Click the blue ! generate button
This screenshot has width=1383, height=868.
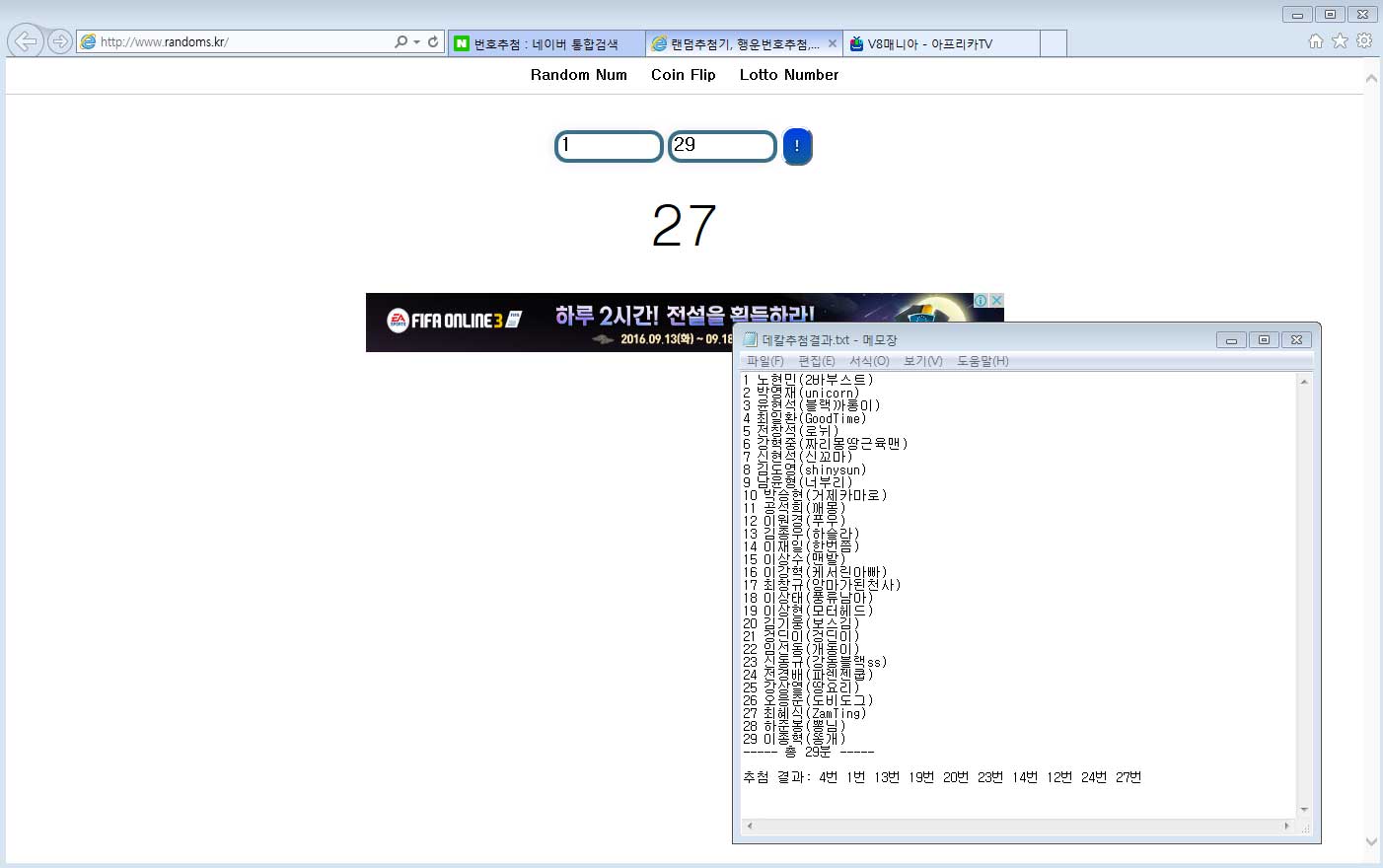pyautogui.click(x=797, y=146)
